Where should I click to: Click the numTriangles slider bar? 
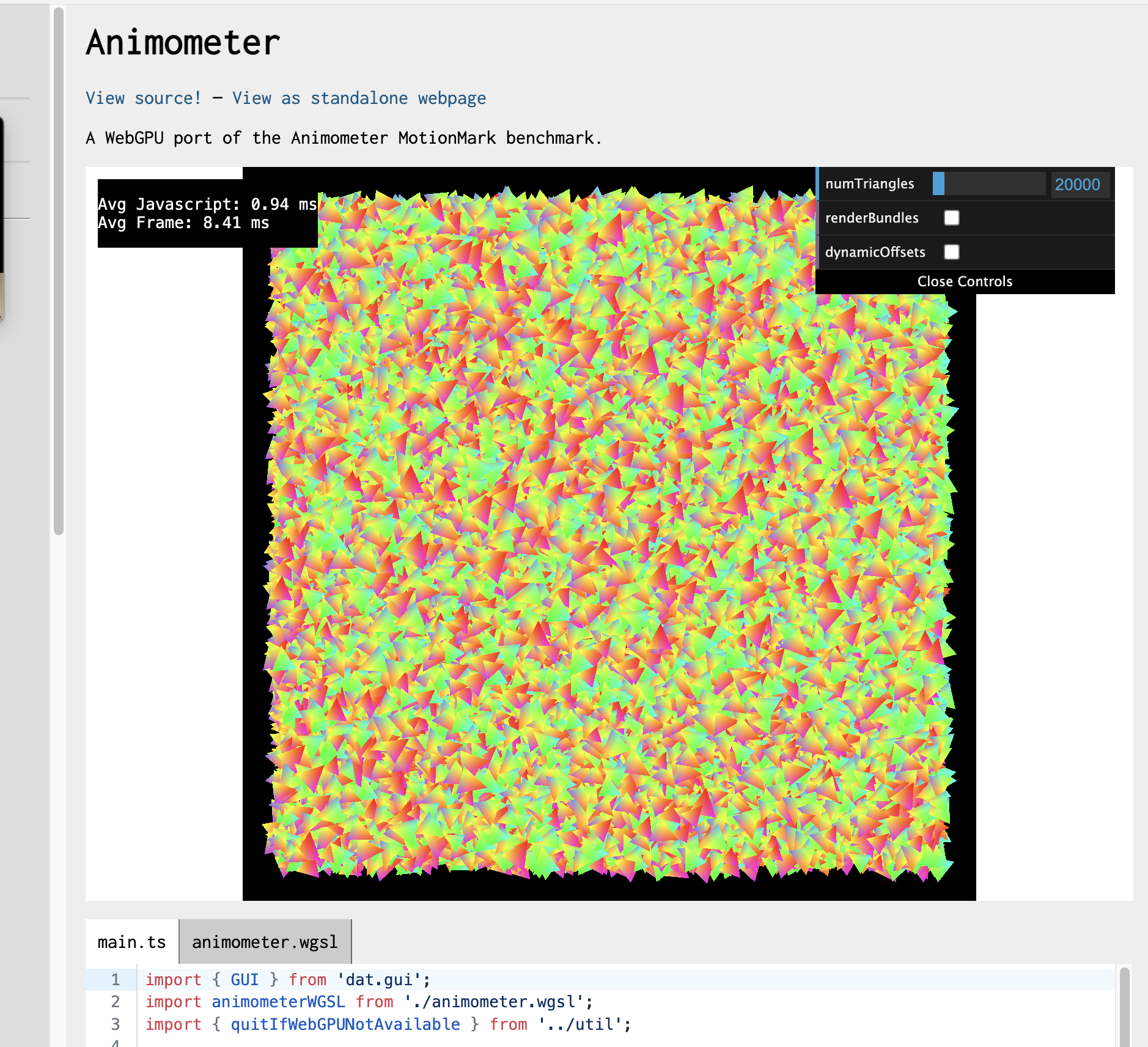coord(988,184)
